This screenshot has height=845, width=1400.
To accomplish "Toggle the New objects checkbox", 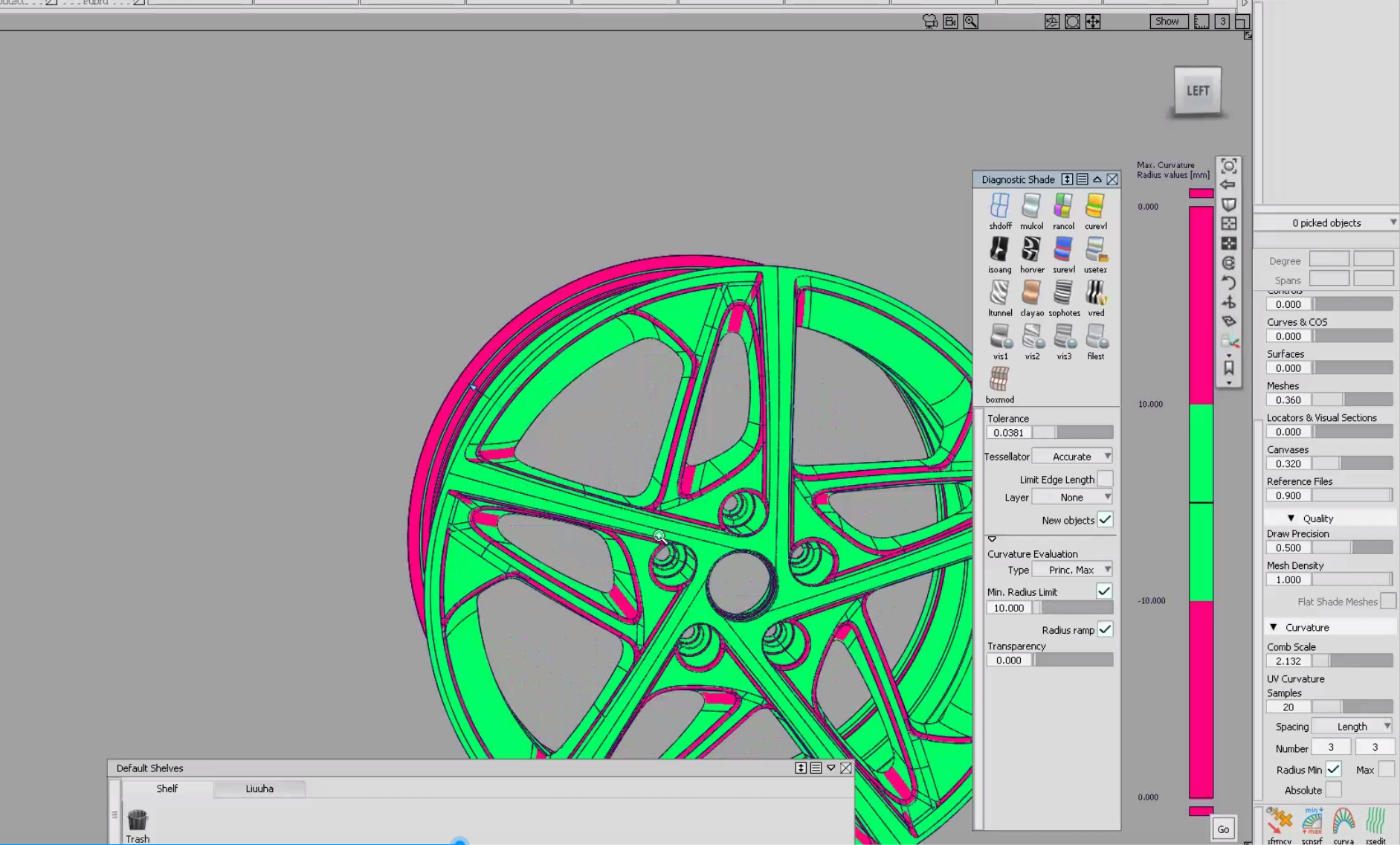I will pyautogui.click(x=1105, y=520).
